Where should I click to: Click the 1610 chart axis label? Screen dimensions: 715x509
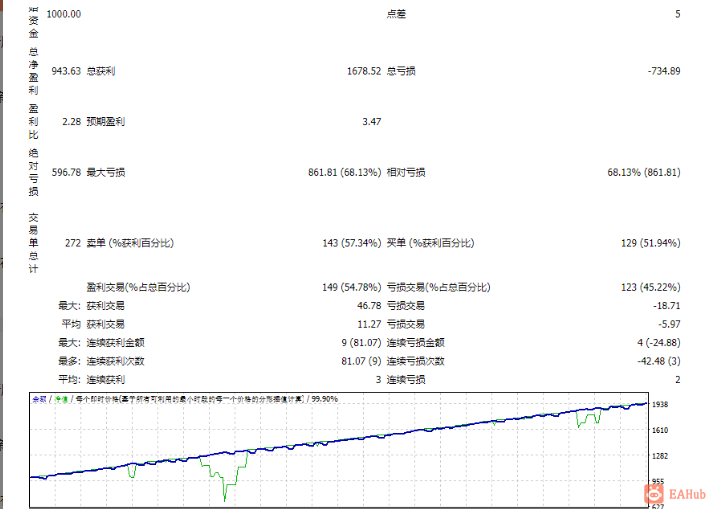click(660, 430)
